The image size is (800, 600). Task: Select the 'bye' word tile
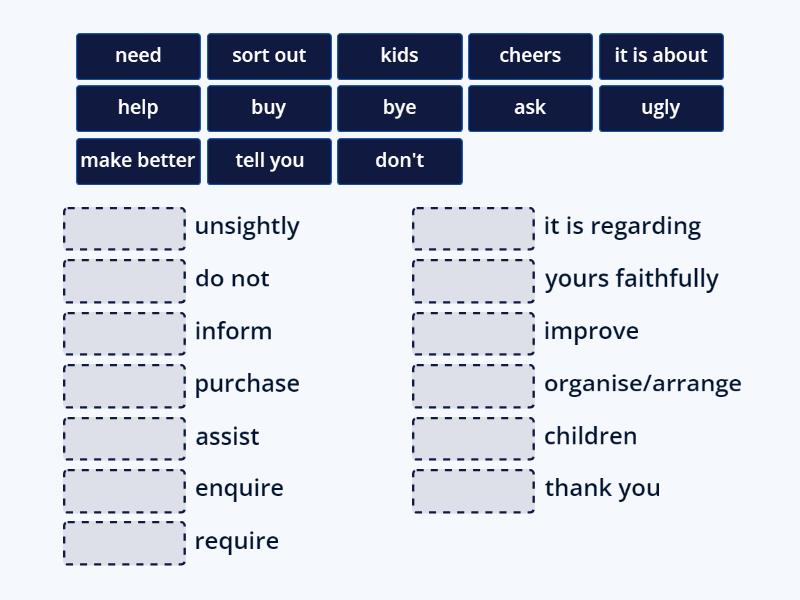click(x=400, y=108)
